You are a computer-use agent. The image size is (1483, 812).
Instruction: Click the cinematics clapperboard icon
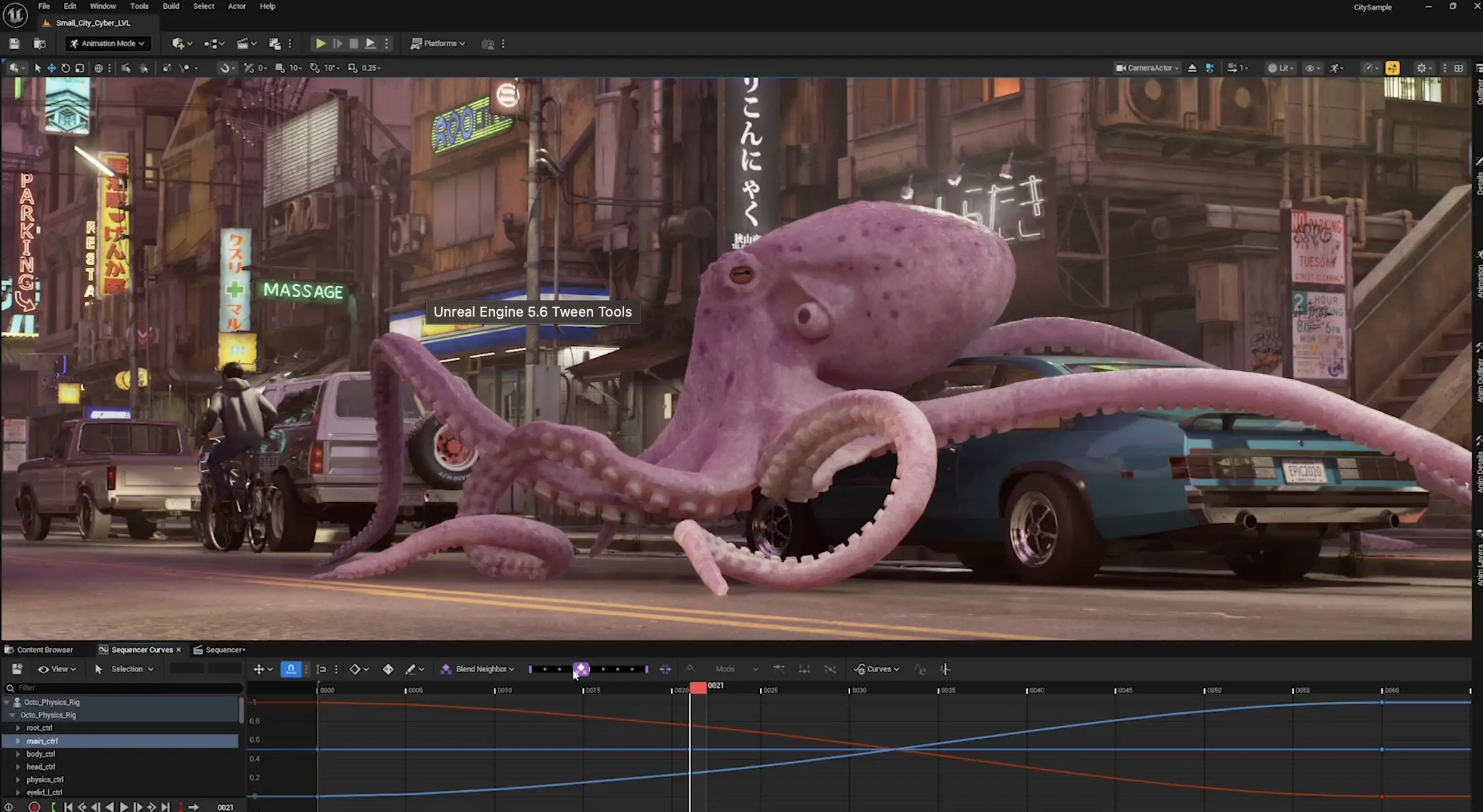coord(243,43)
